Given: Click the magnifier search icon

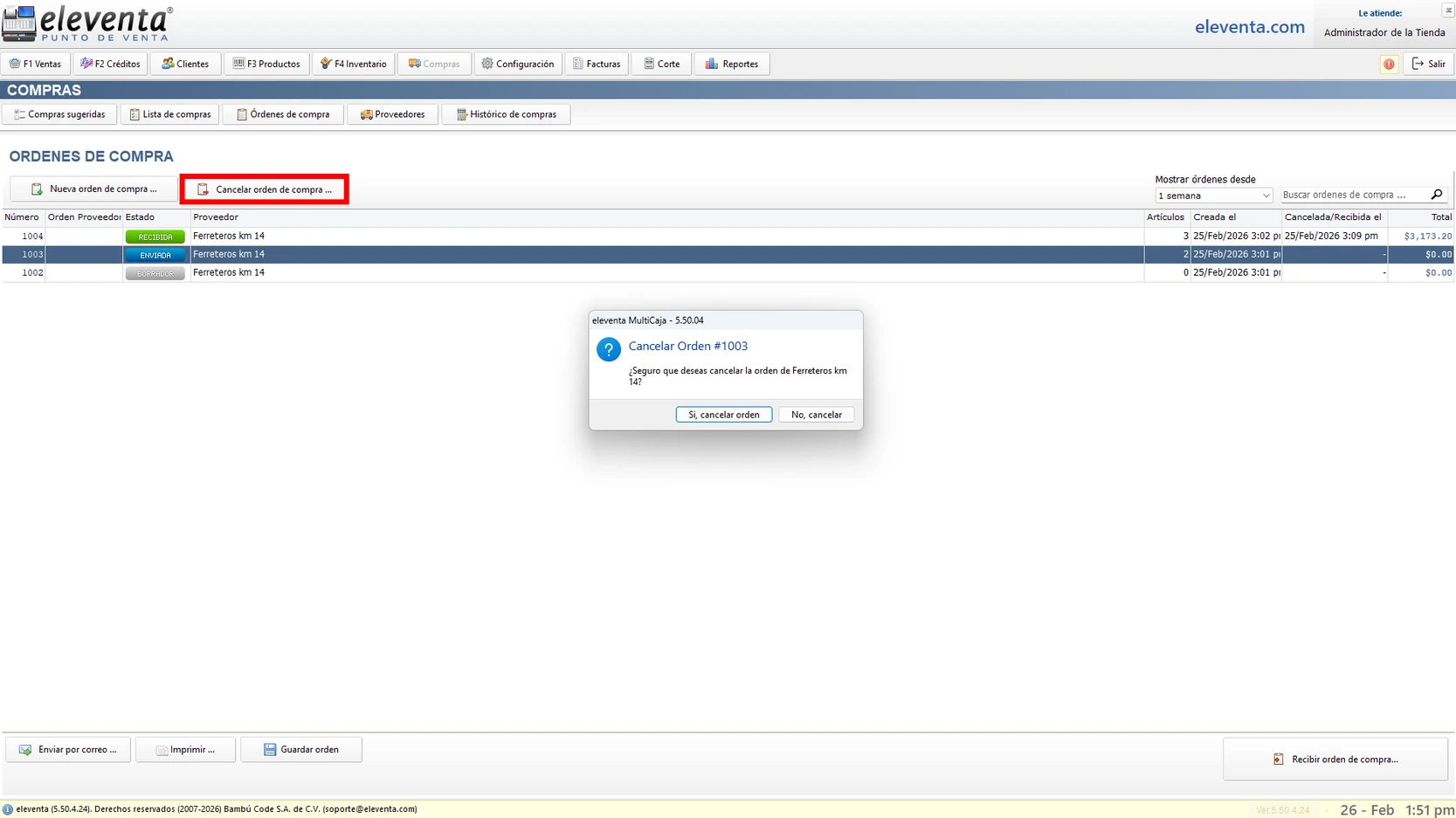Looking at the screenshot, I should [1437, 195].
